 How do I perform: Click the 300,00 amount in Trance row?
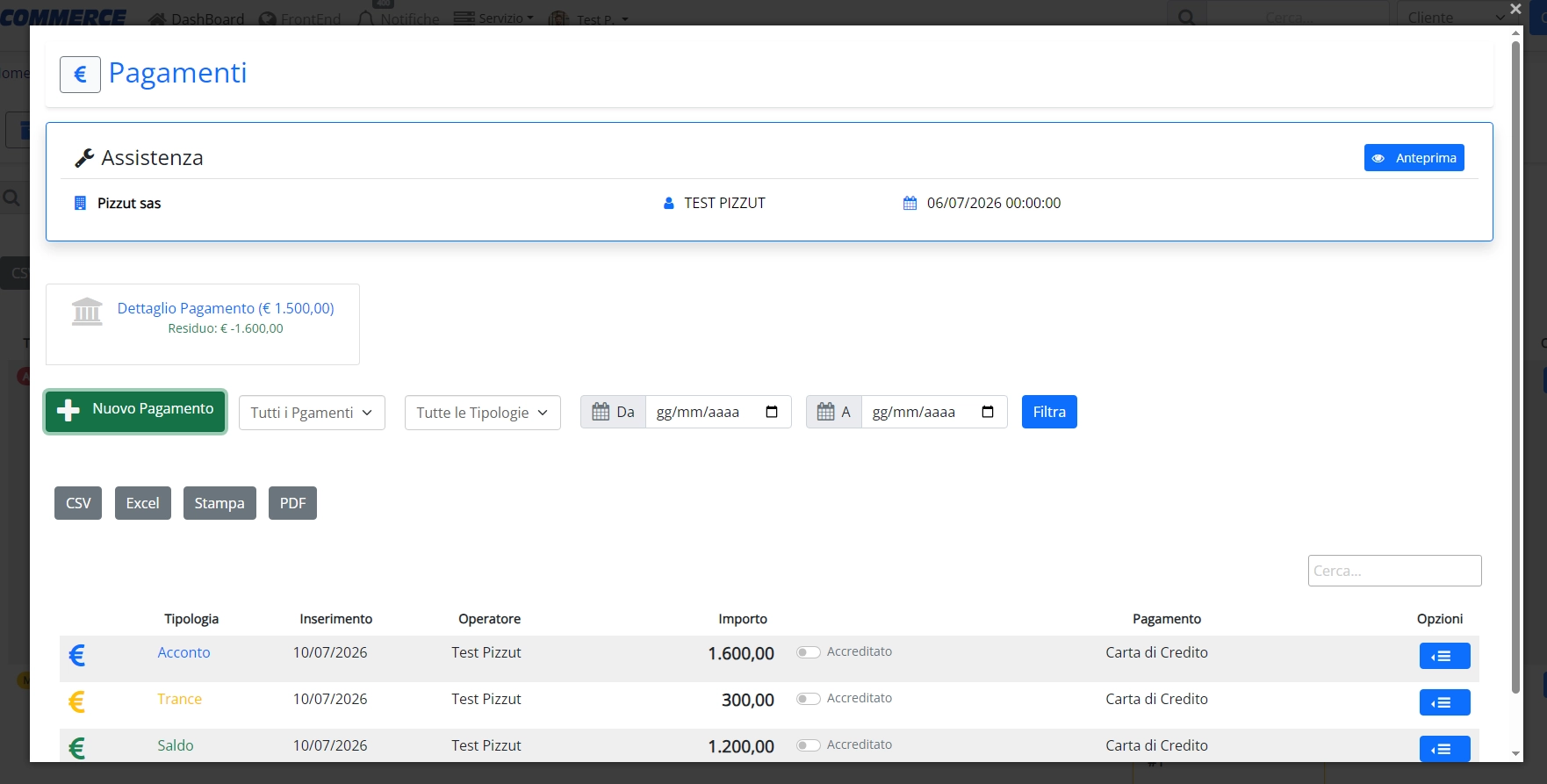tap(748, 700)
